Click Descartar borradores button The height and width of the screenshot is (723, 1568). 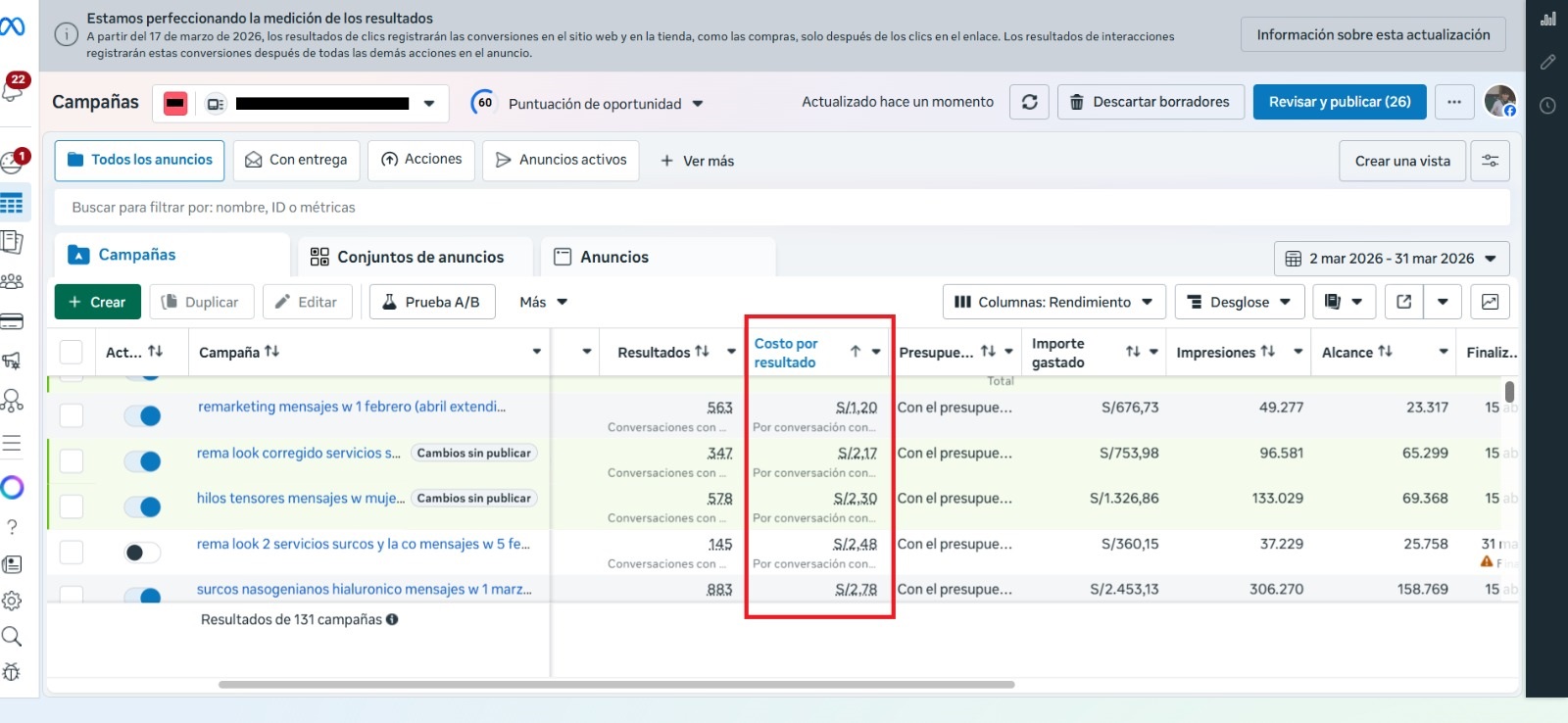1151,102
